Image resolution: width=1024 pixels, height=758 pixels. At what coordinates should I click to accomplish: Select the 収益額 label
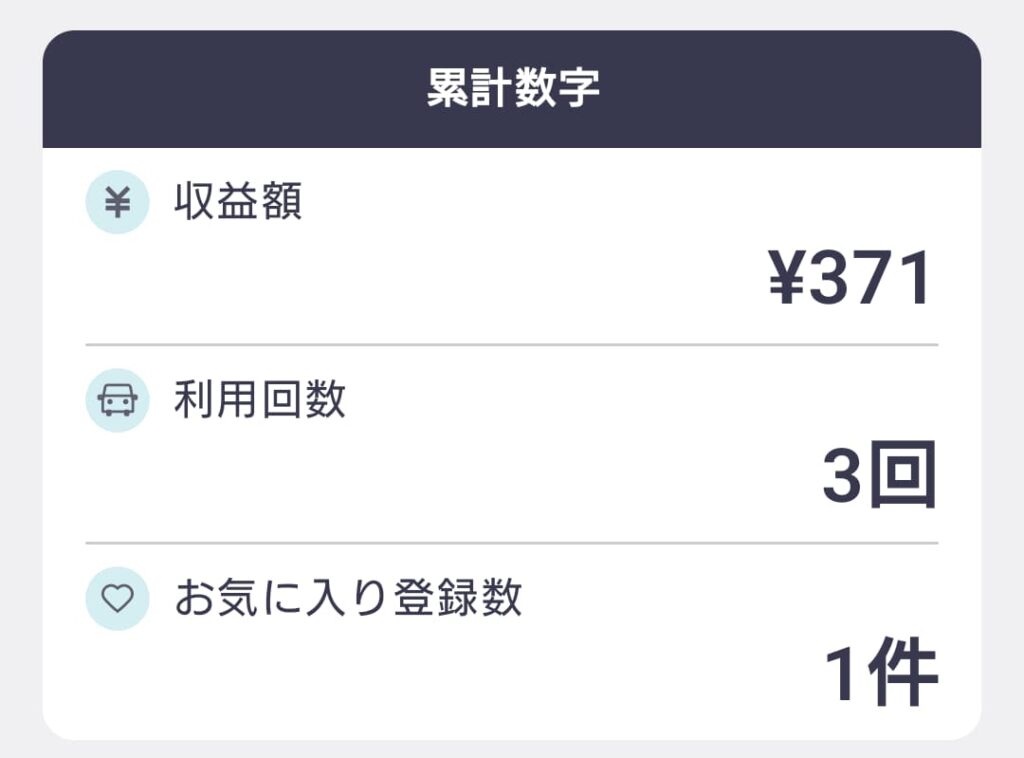click(238, 203)
